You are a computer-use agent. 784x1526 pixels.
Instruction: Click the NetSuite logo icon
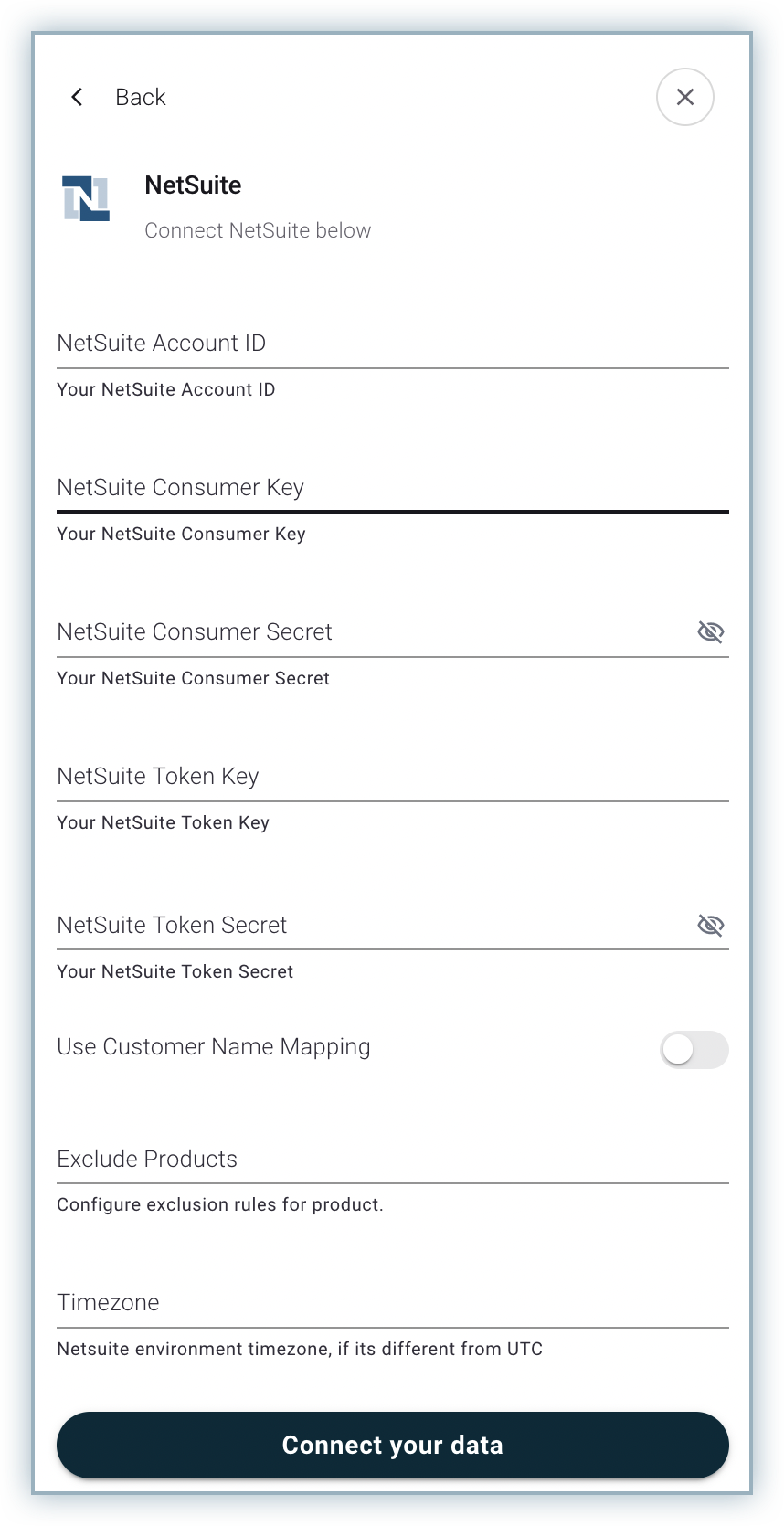tap(86, 198)
